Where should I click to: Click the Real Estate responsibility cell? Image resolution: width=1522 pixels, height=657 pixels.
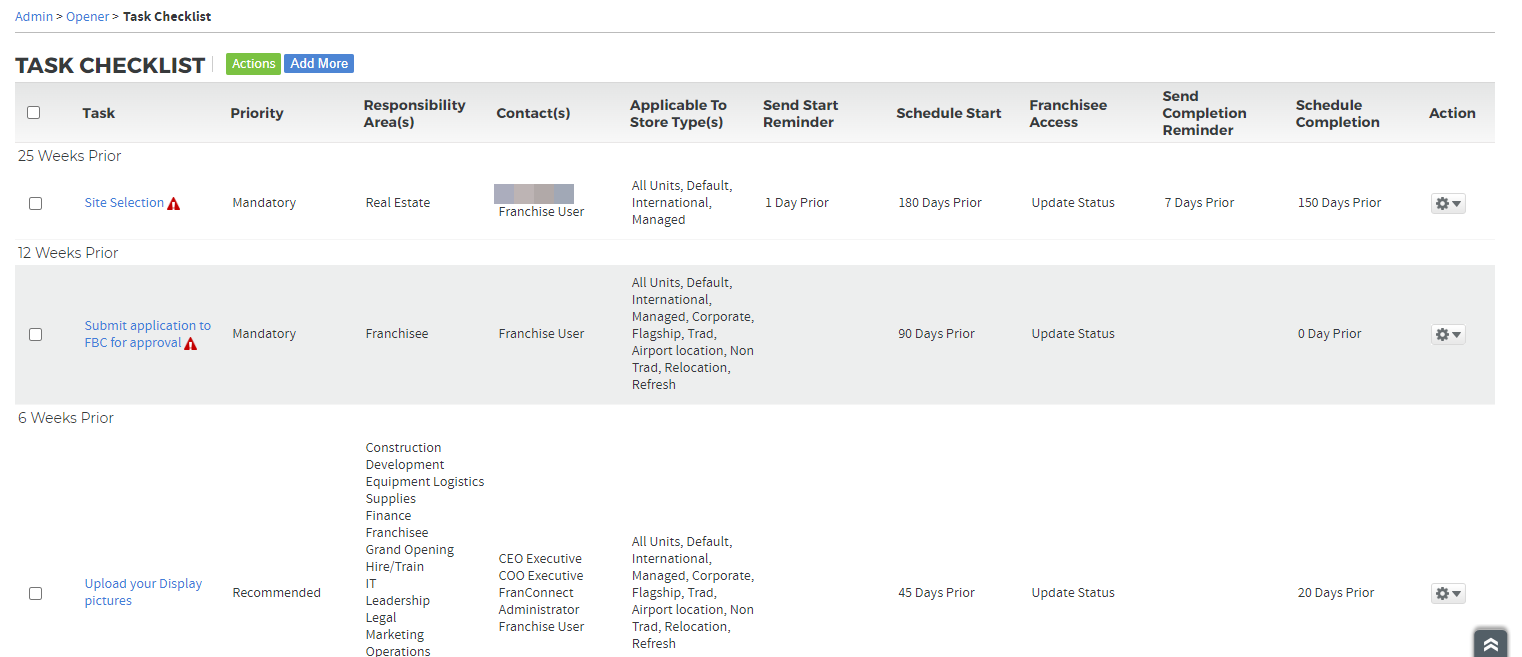(398, 203)
